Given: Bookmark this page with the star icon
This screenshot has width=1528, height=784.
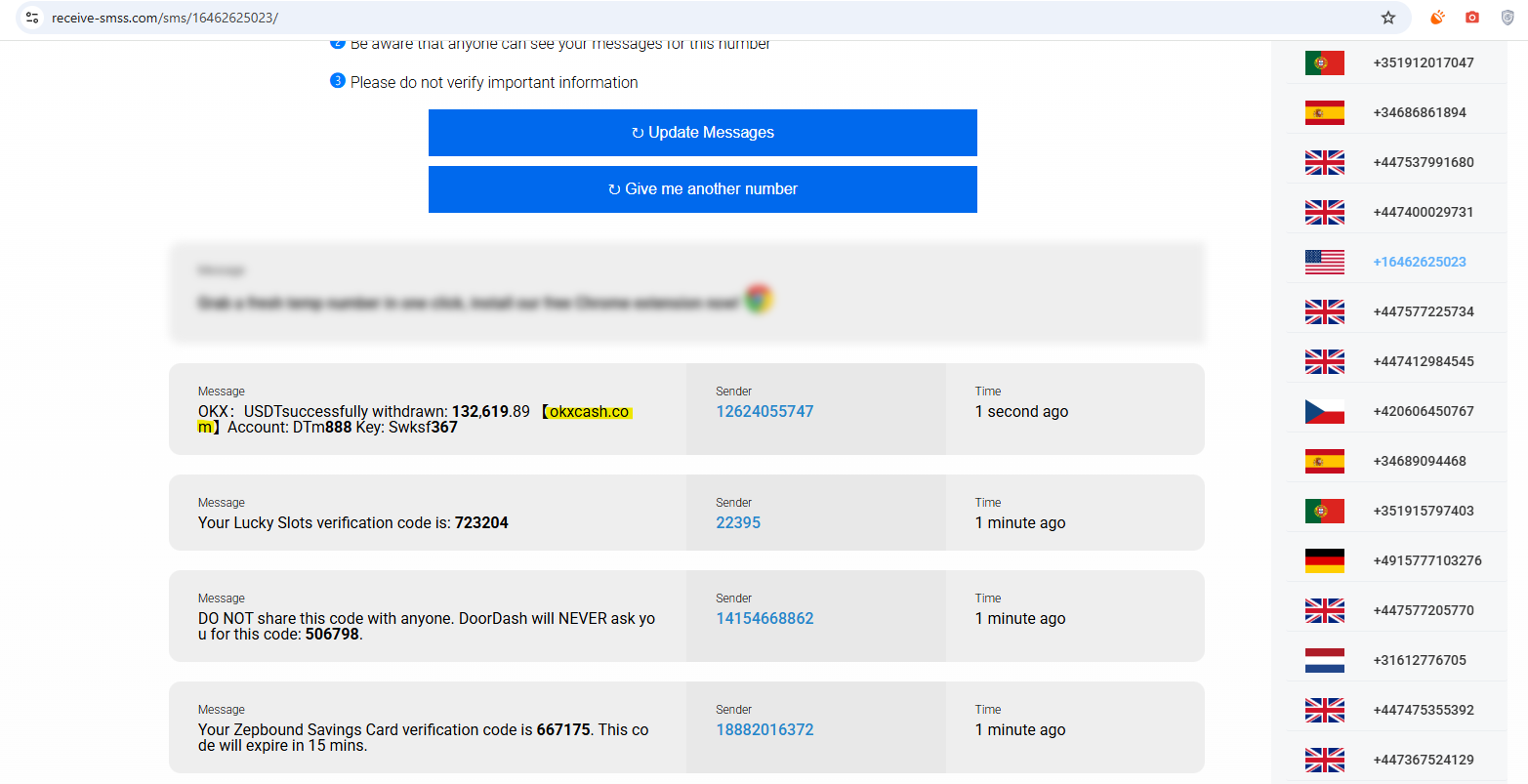Looking at the screenshot, I should (x=1388, y=18).
